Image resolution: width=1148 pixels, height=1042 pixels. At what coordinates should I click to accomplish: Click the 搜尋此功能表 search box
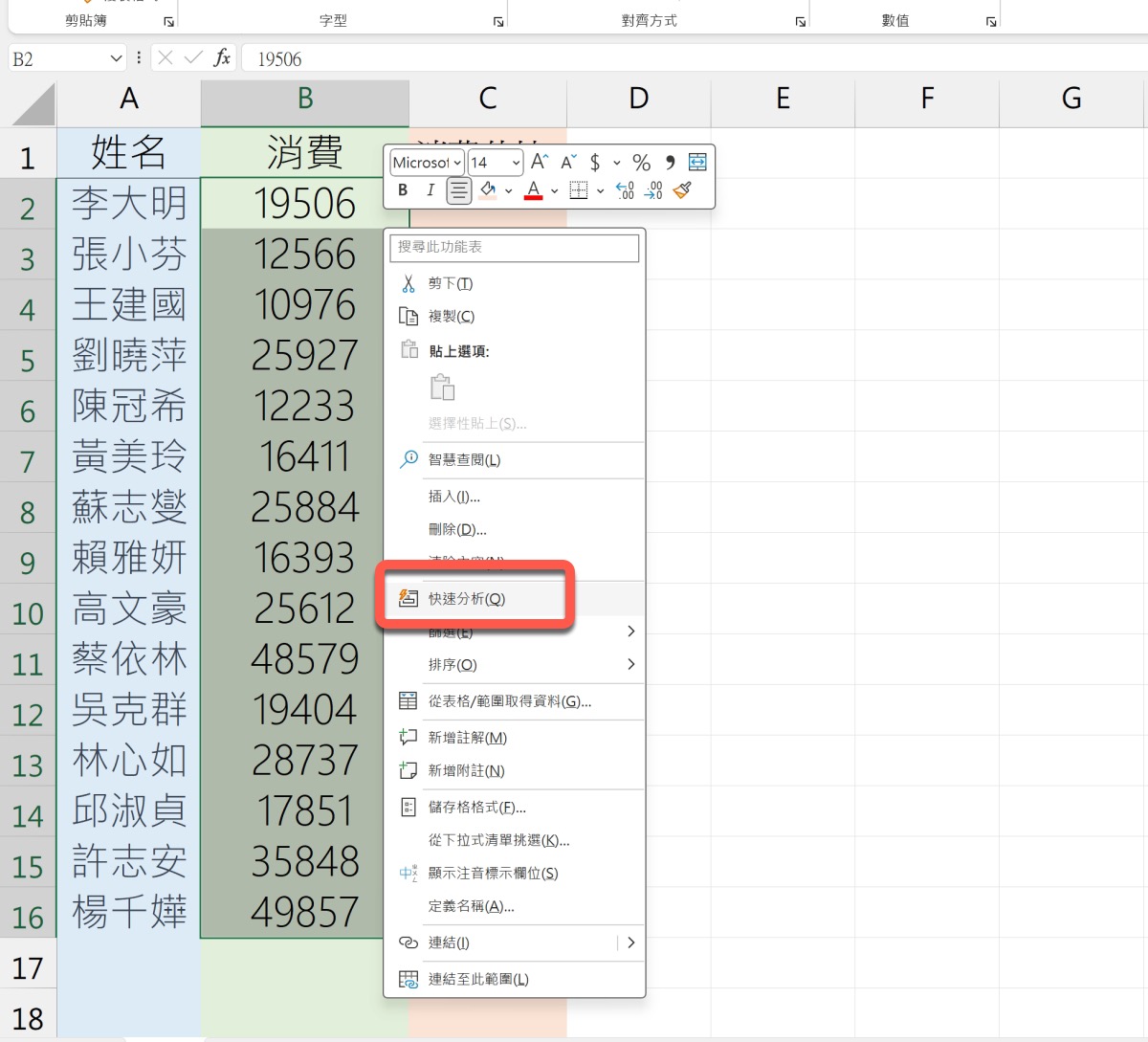514,247
